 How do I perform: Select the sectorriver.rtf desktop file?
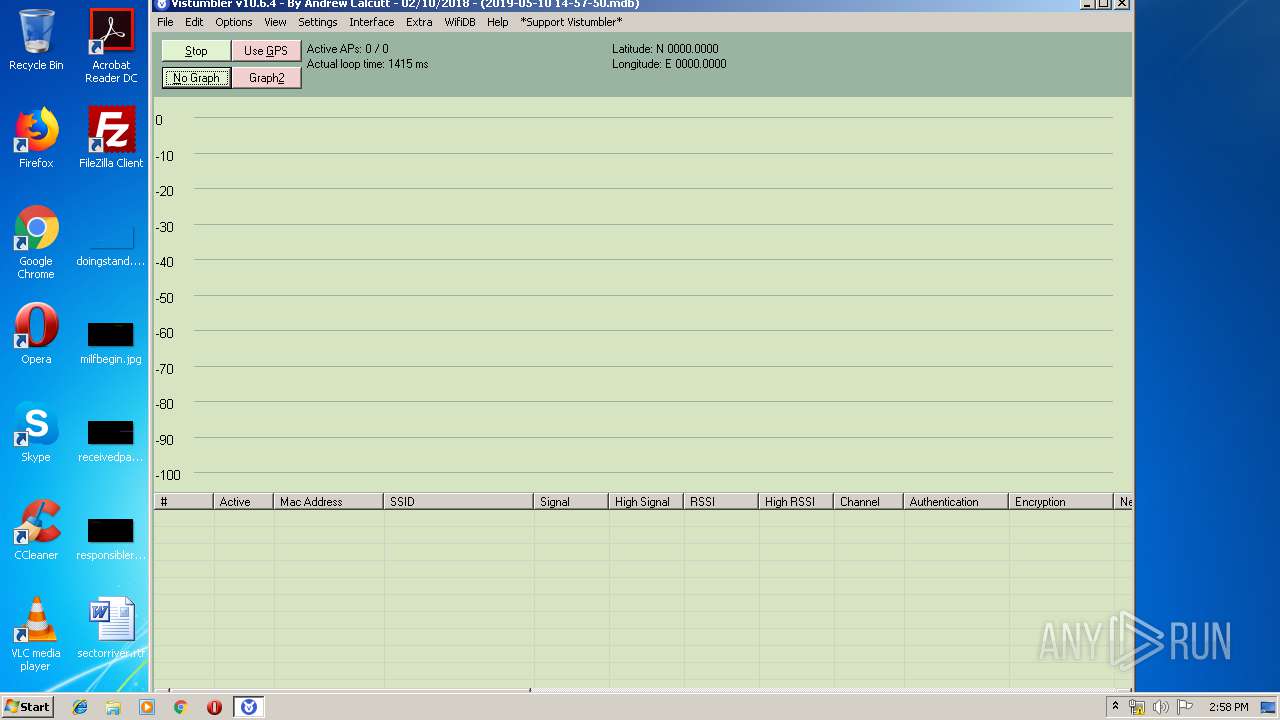click(111, 628)
